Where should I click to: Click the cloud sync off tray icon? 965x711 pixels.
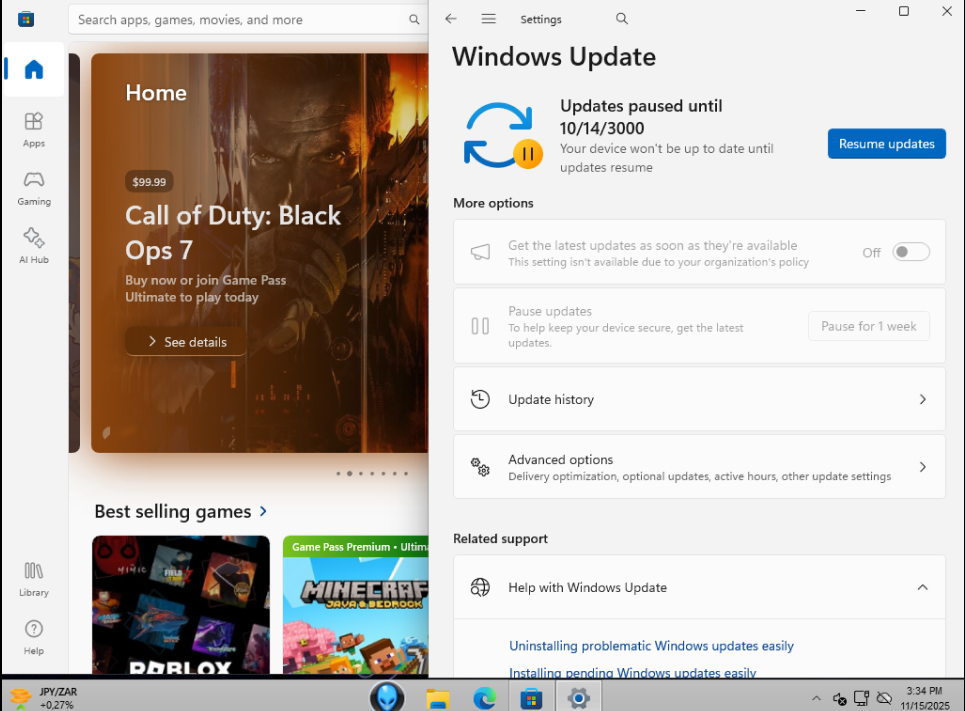pos(884,698)
